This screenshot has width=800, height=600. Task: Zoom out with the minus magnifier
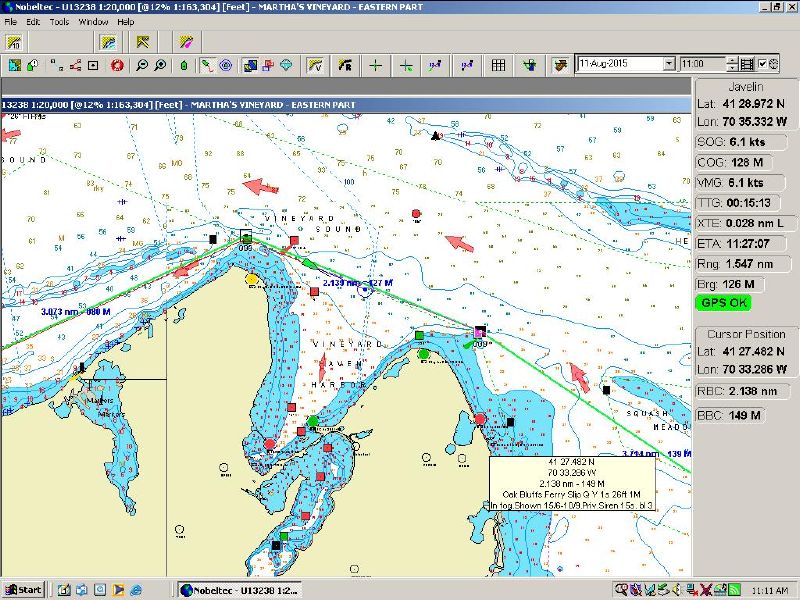[x=142, y=65]
